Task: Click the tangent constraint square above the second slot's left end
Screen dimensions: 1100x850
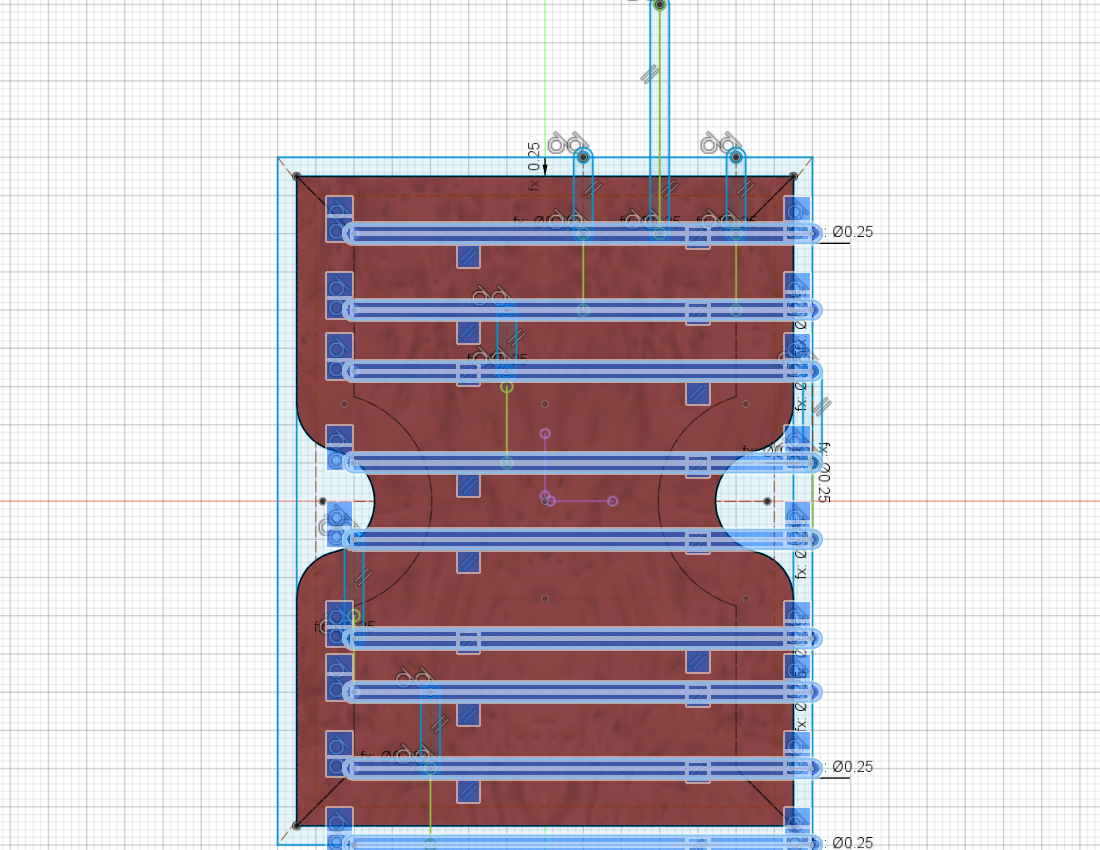Action: tap(340, 285)
